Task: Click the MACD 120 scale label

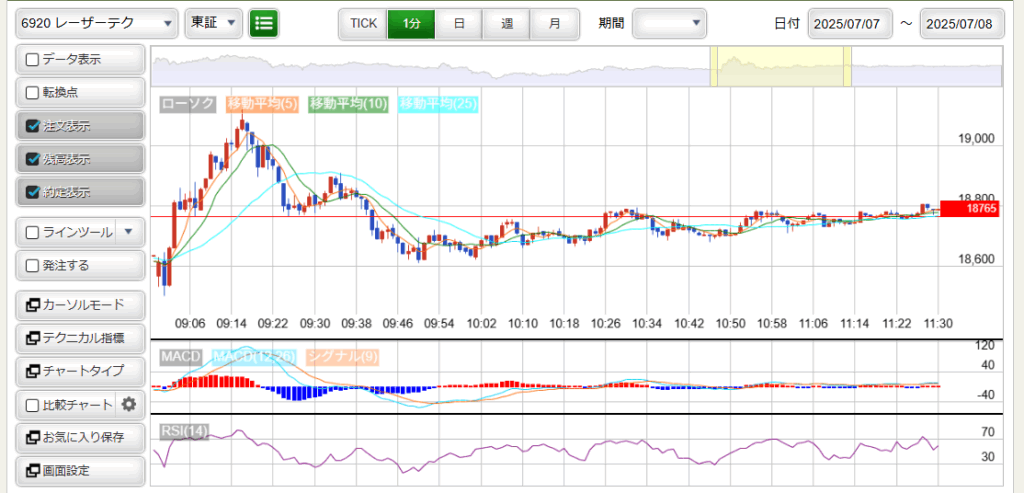Action: click(x=985, y=345)
